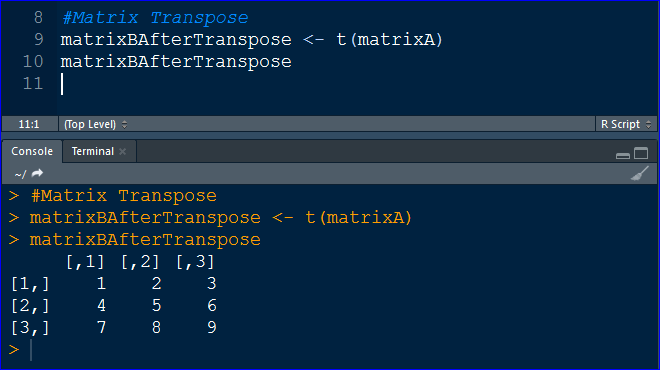Switch to the Terminal tab
Screen dimensions: 660x370
click(x=93, y=151)
